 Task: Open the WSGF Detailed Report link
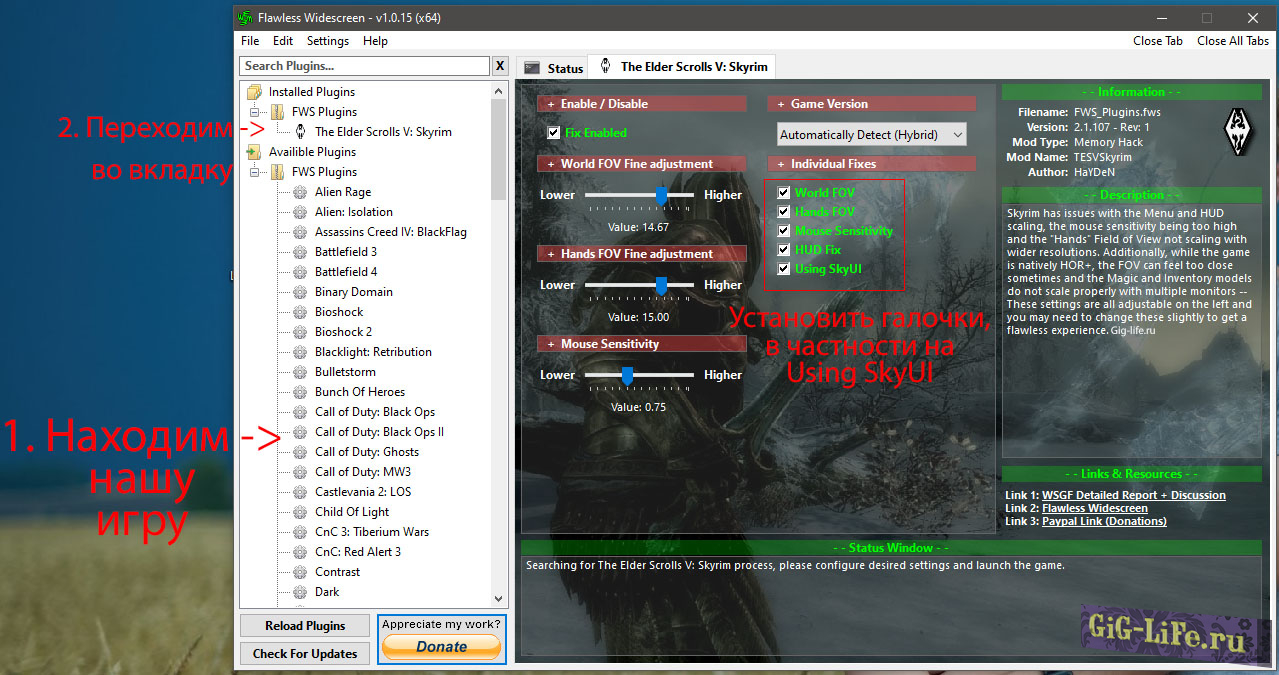point(1133,495)
